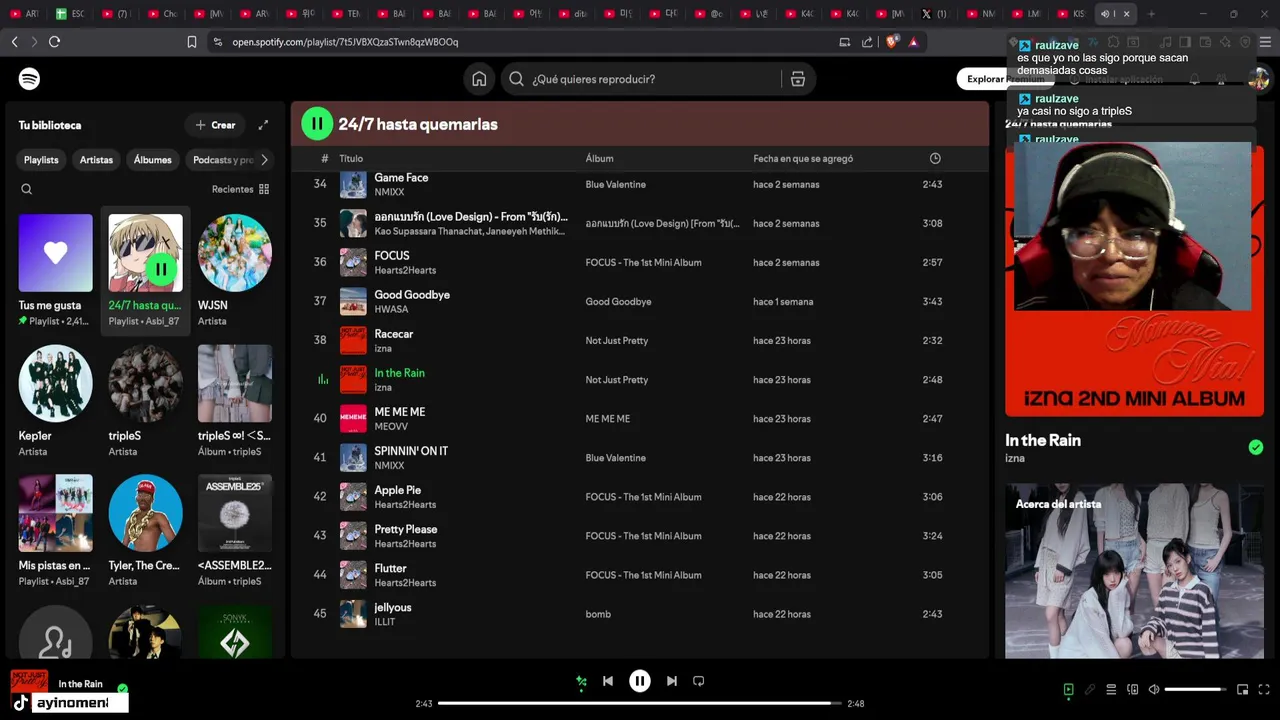Toggle the Now Playing view panel button
The height and width of the screenshot is (720, 1280).
pyautogui.click(x=1068, y=689)
